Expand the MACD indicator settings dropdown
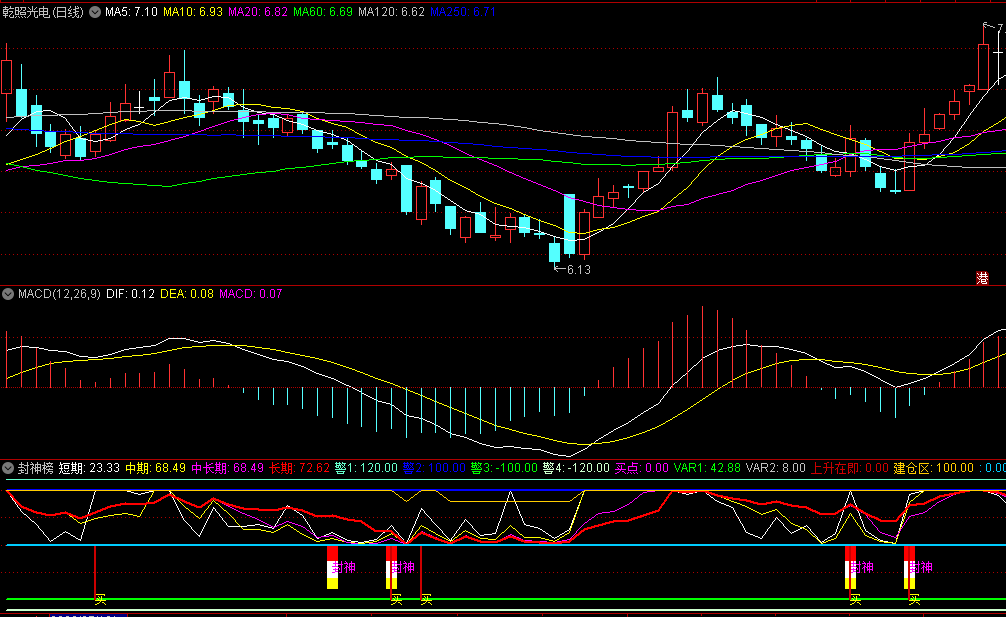The image size is (1006, 617). click(8, 294)
